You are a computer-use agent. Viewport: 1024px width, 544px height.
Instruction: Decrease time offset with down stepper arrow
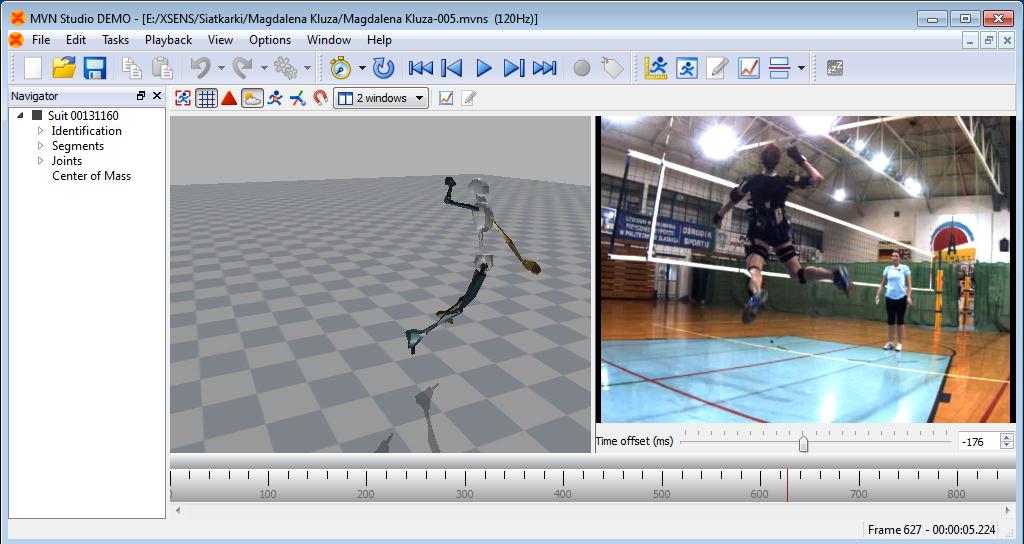(1007, 446)
